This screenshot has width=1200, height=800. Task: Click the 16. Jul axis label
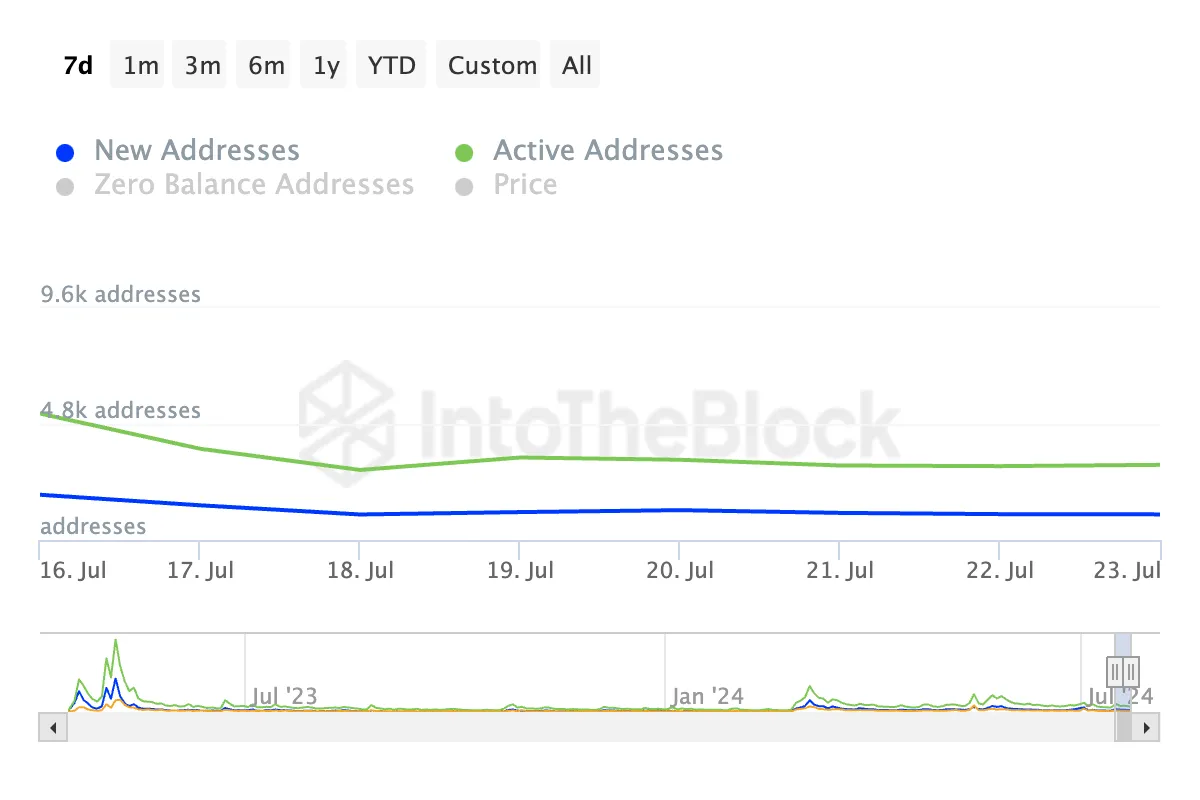tap(73, 571)
